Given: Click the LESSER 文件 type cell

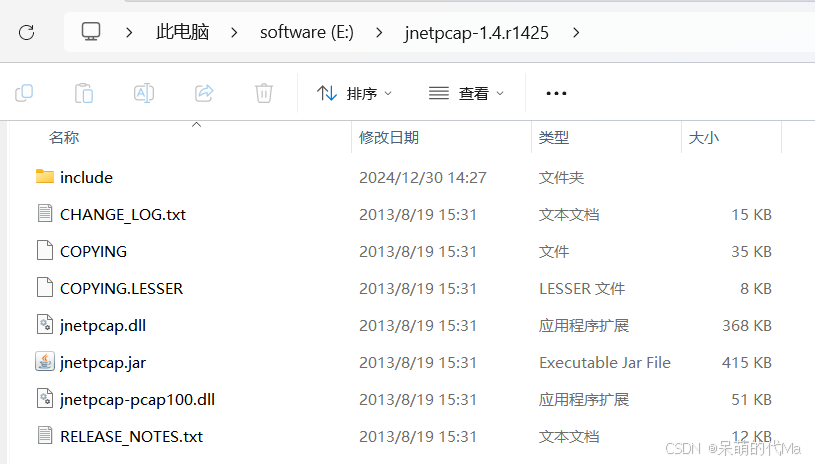Looking at the screenshot, I should tap(582, 288).
